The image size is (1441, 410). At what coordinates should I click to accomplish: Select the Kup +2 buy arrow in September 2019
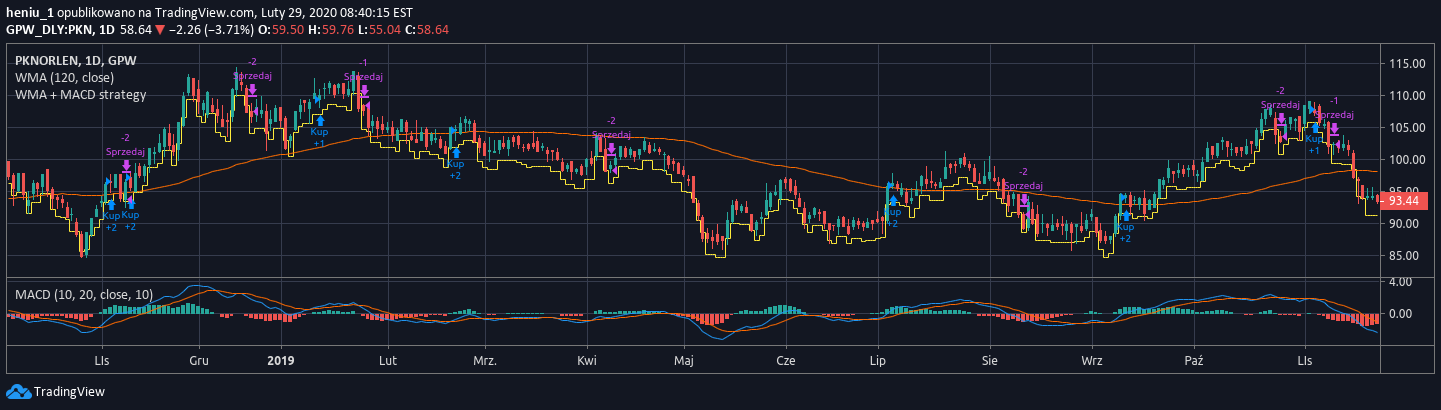pyautogui.click(x=1126, y=215)
